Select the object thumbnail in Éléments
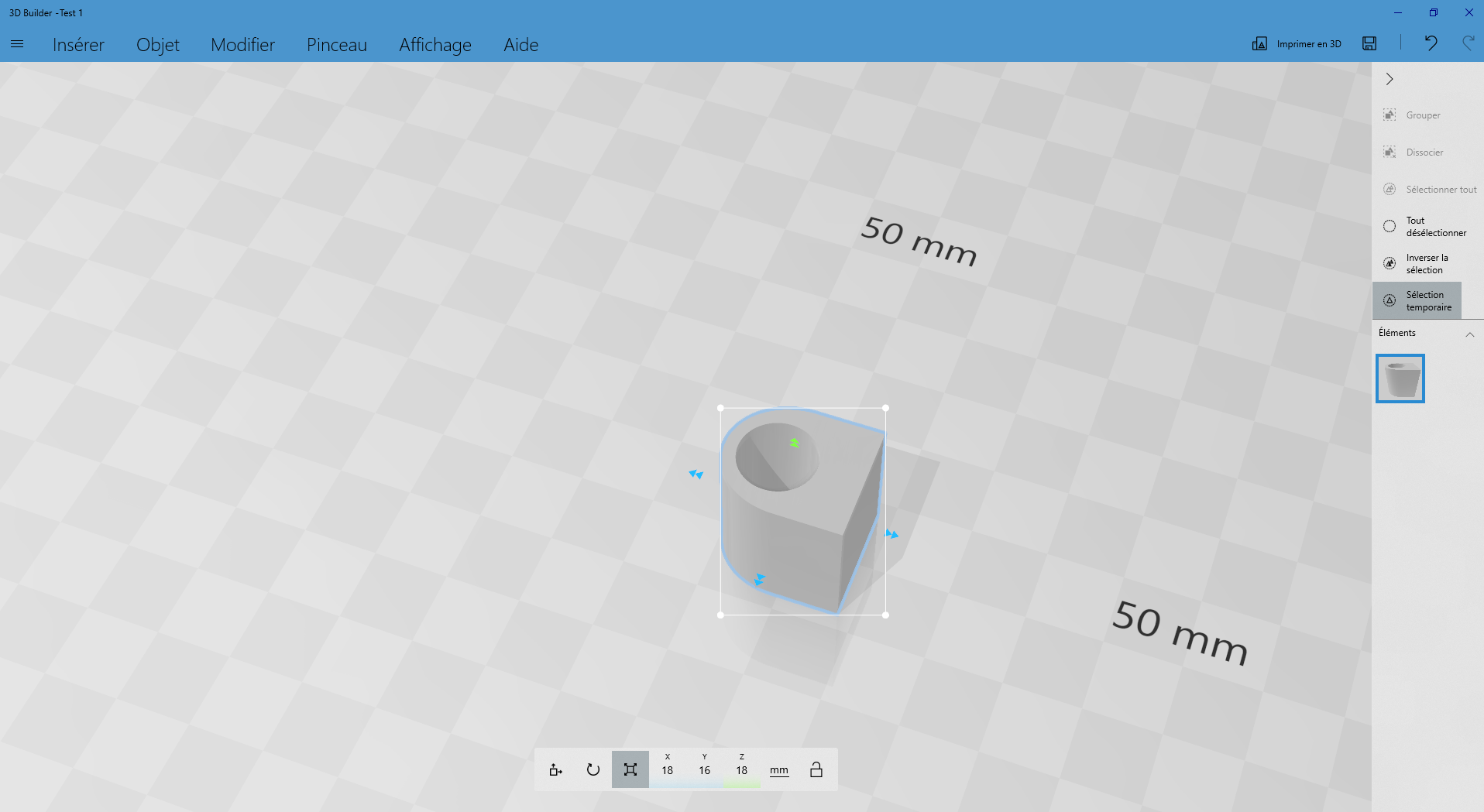 pyautogui.click(x=1400, y=379)
